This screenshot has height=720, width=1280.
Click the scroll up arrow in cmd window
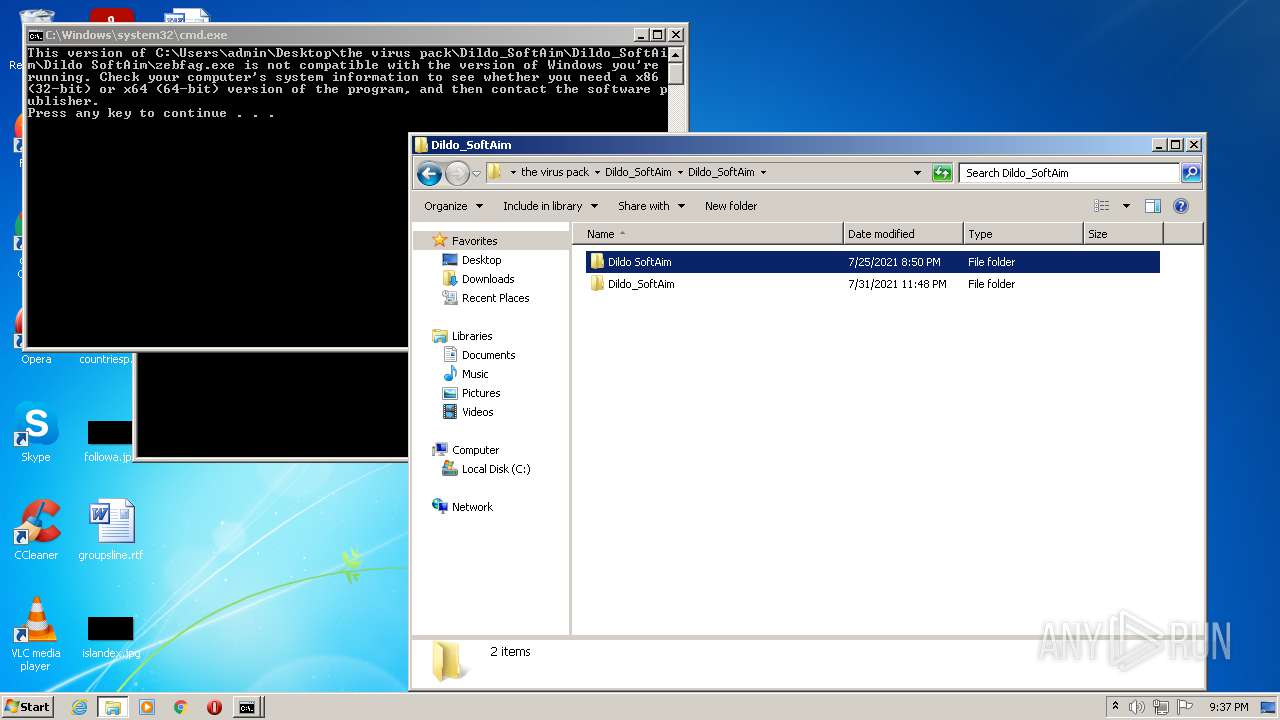[x=676, y=54]
